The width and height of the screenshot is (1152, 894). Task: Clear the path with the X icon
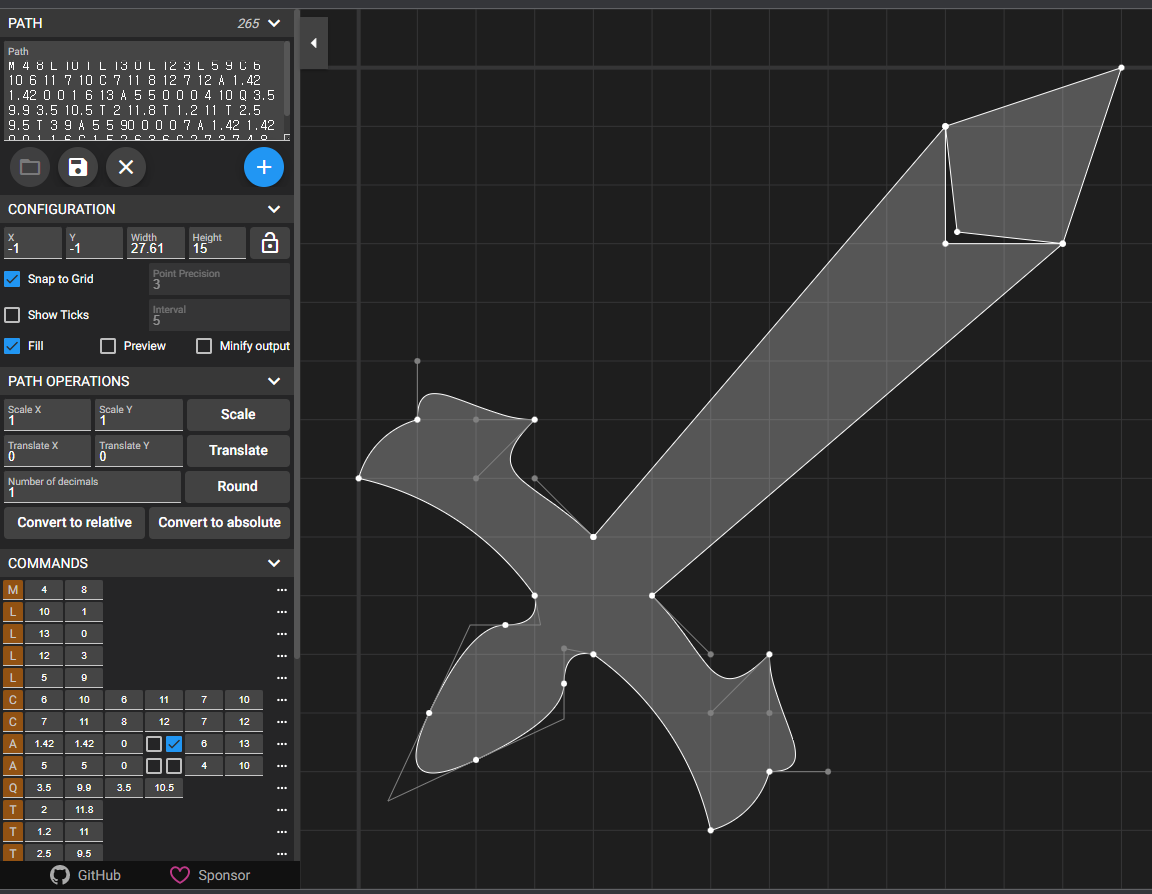point(126,167)
